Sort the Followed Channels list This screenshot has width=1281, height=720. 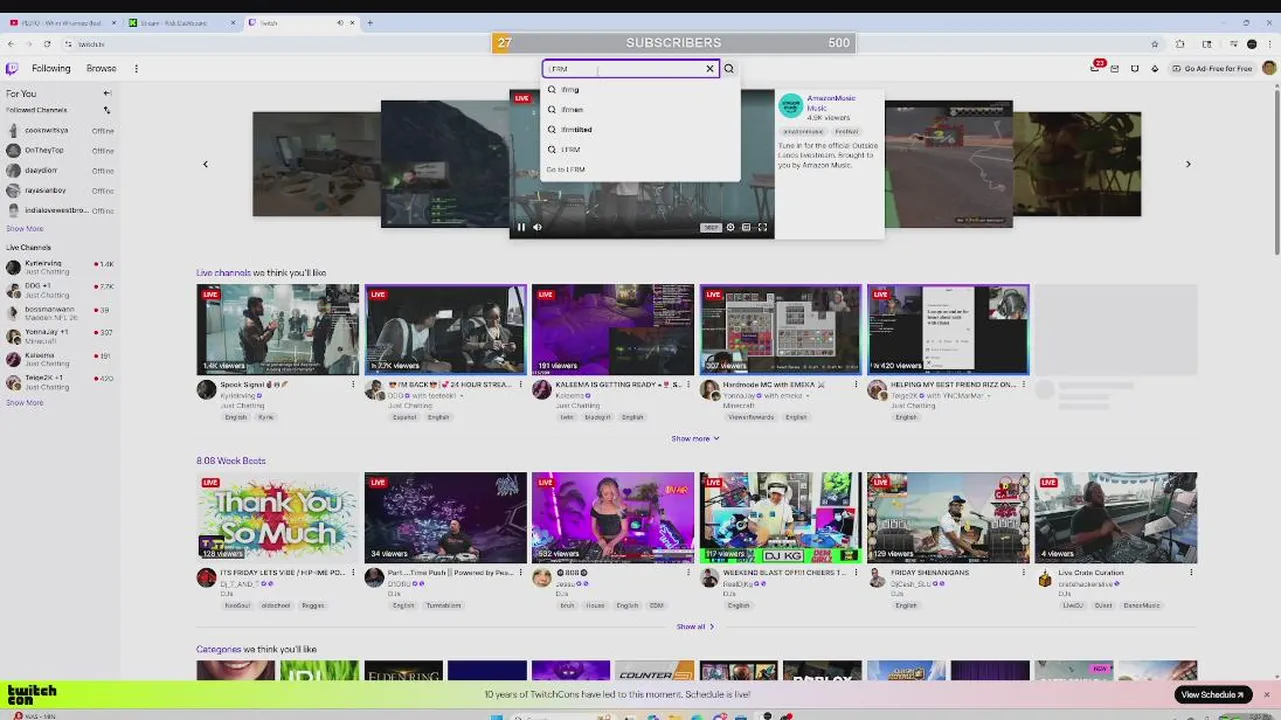coord(107,110)
